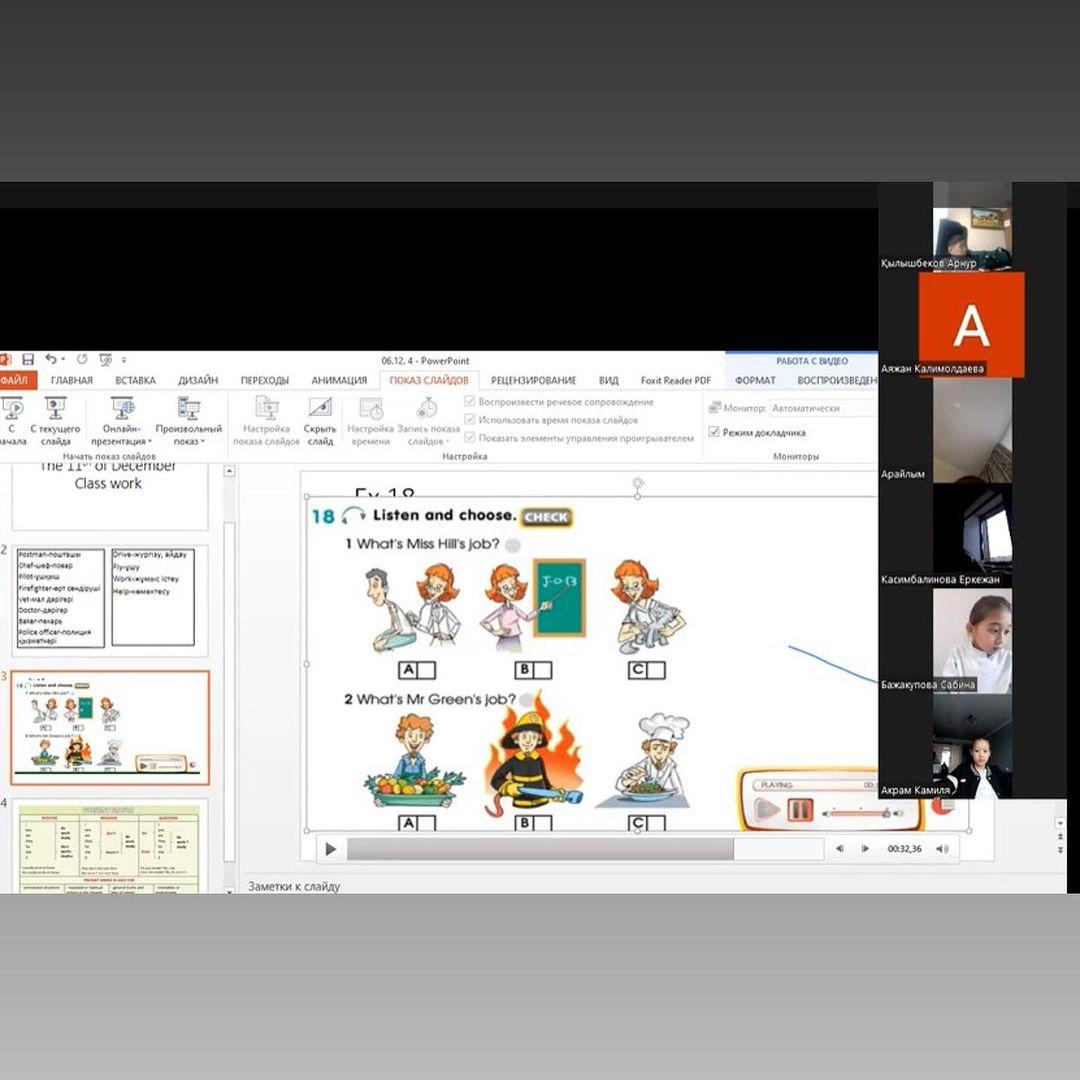This screenshot has height=1080, width=1080.
Task: Open the Foxit Reader PDF tab
Action: point(676,380)
